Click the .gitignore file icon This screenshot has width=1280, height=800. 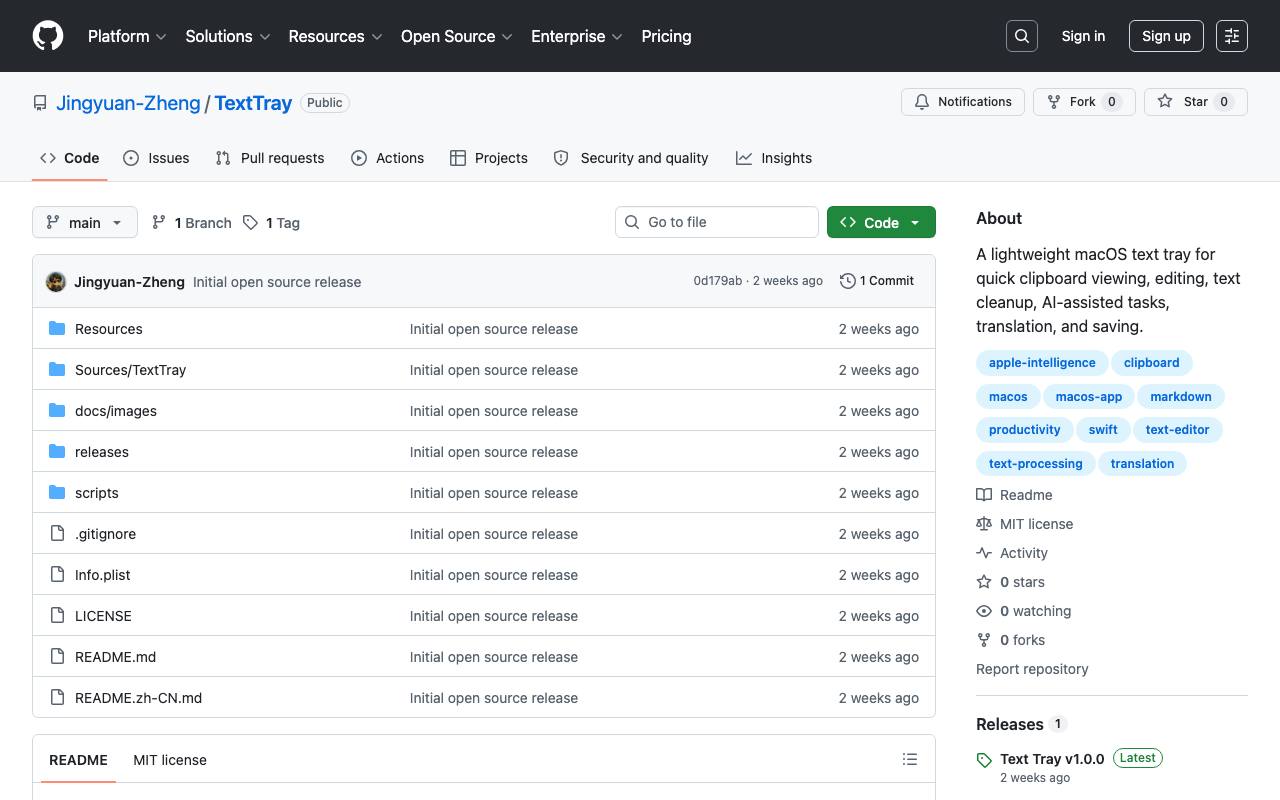coord(57,534)
